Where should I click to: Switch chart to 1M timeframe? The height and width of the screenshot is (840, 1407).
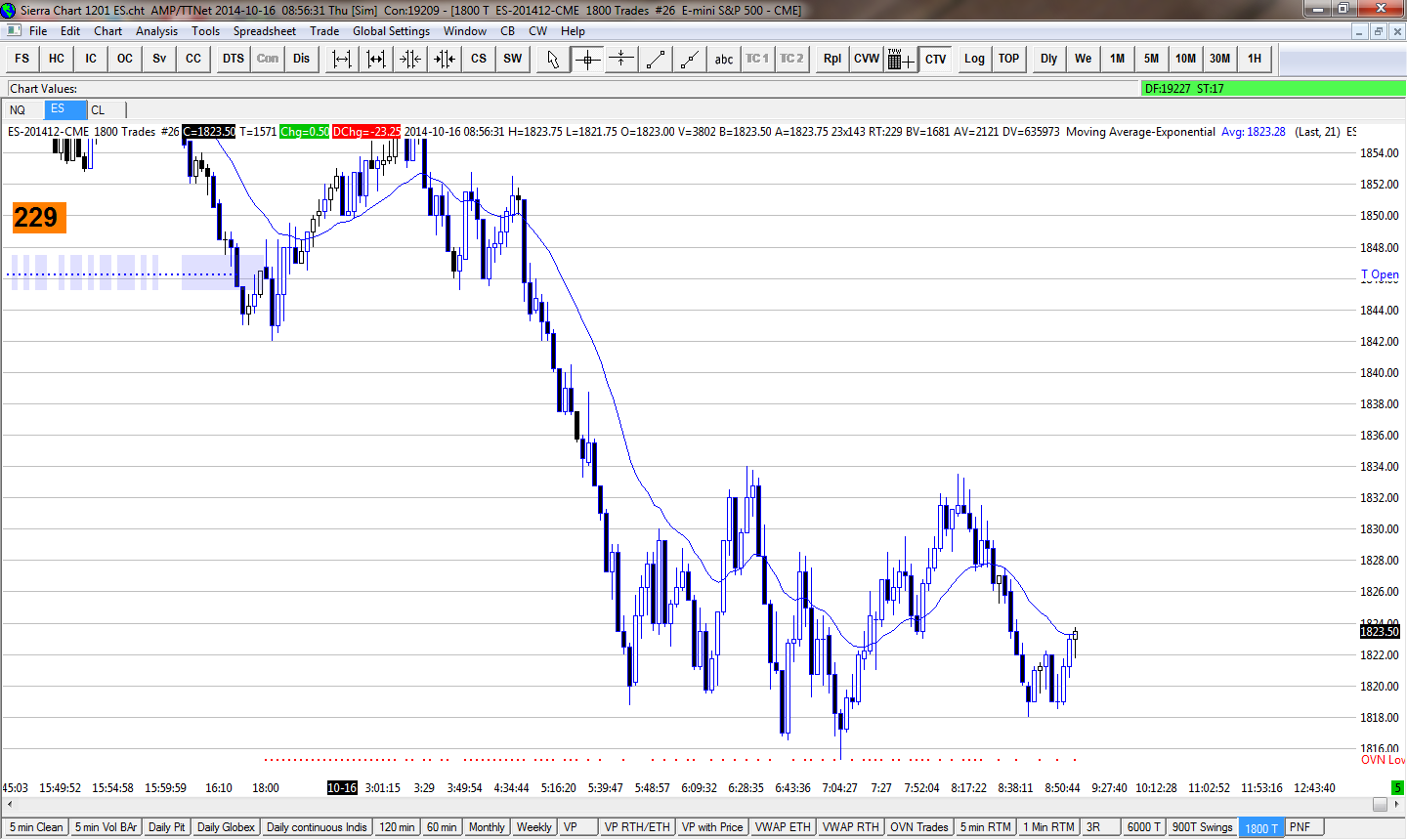pos(1118,59)
